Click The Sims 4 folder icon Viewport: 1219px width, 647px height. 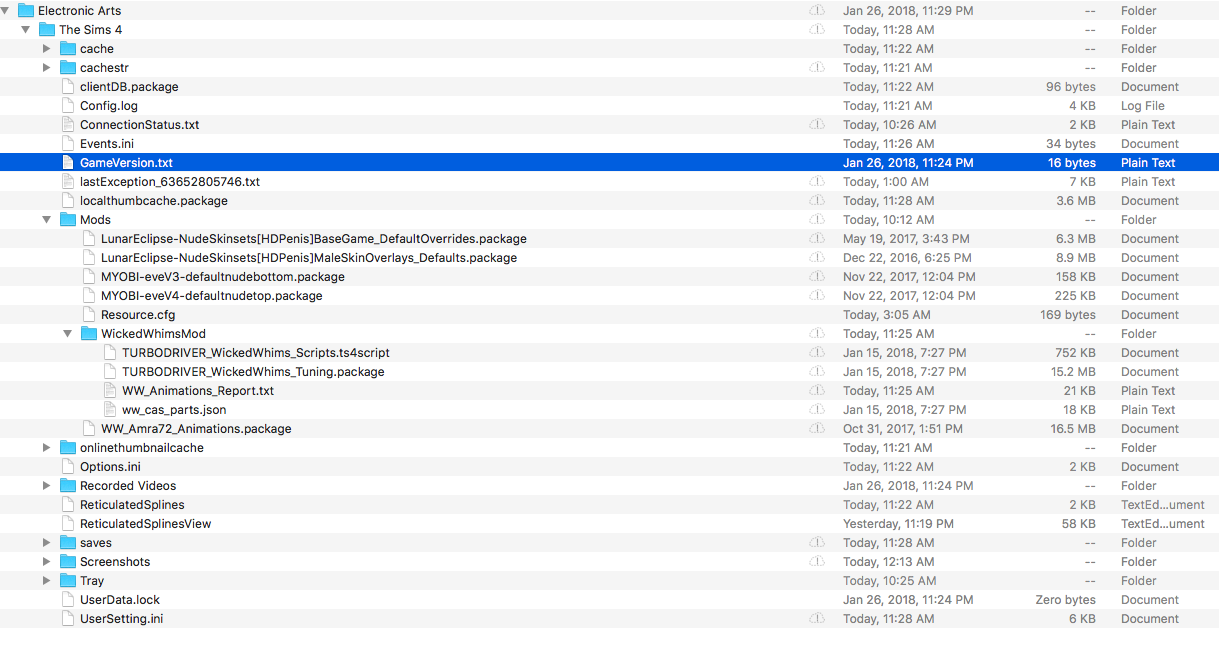[x=47, y=30]
